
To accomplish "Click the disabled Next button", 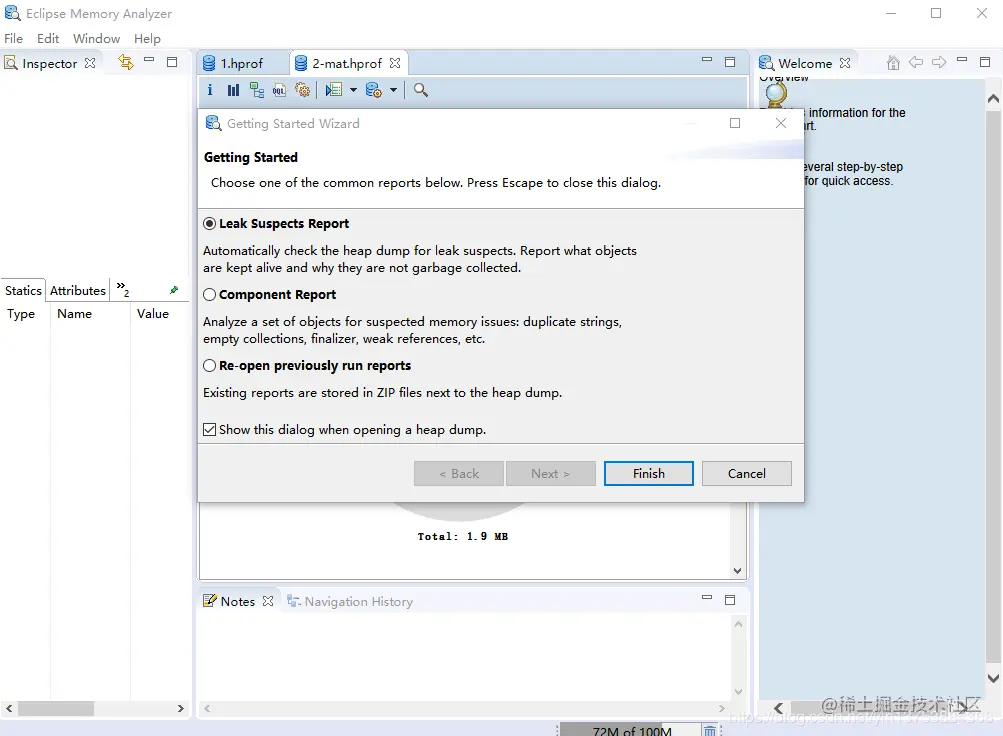I will point(551,473).
